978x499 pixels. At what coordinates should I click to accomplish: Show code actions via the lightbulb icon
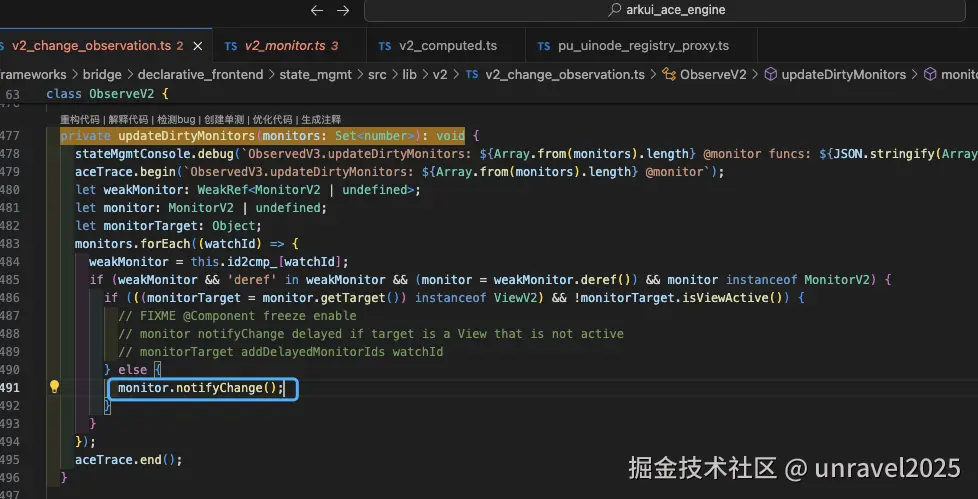tap(54, 387)
